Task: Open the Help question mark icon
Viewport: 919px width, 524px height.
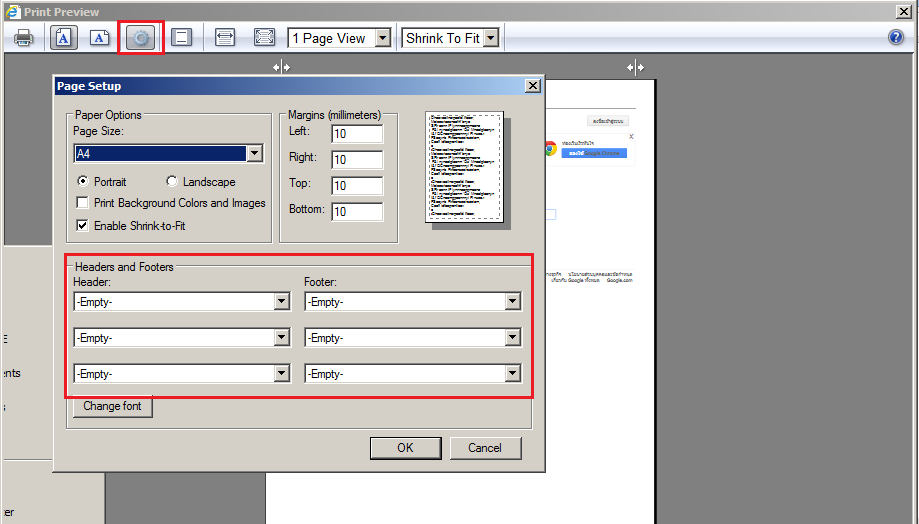Action: coord(896,38)
